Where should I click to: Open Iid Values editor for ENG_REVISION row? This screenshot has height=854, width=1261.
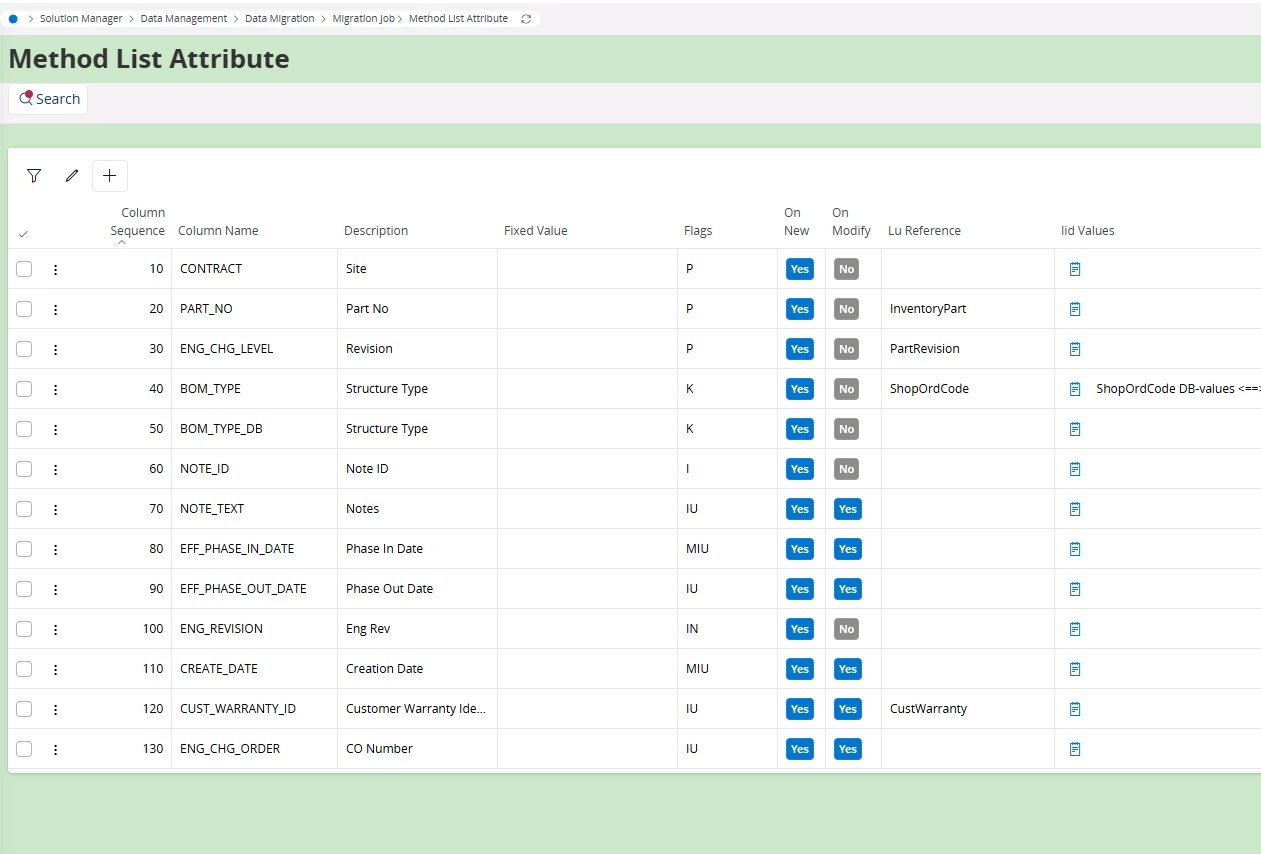tap(1075, 629)
